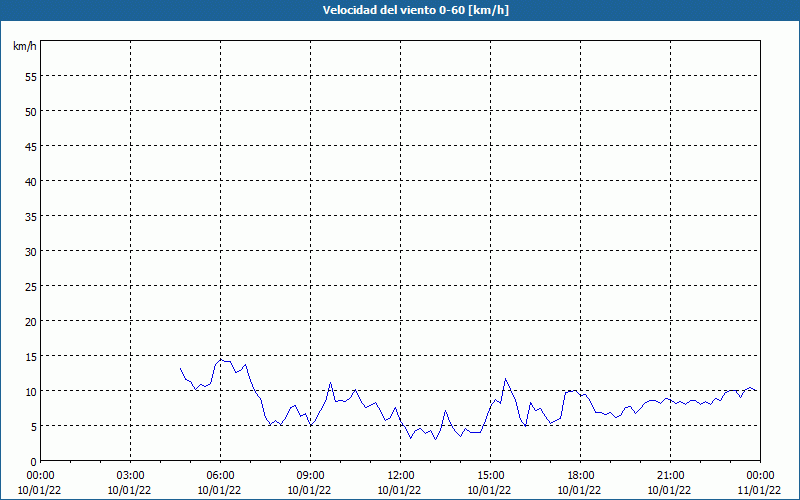Click the y-axis value 55
The width and height of the screenshot is (800, 500).
(x=31, y=77)
